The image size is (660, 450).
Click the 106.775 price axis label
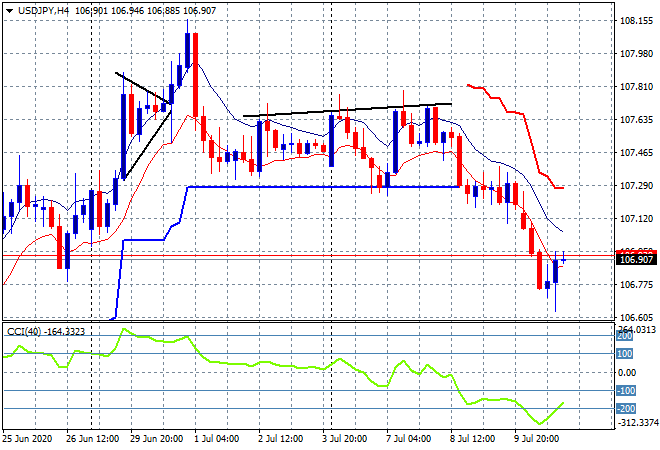tap(636, 285)
